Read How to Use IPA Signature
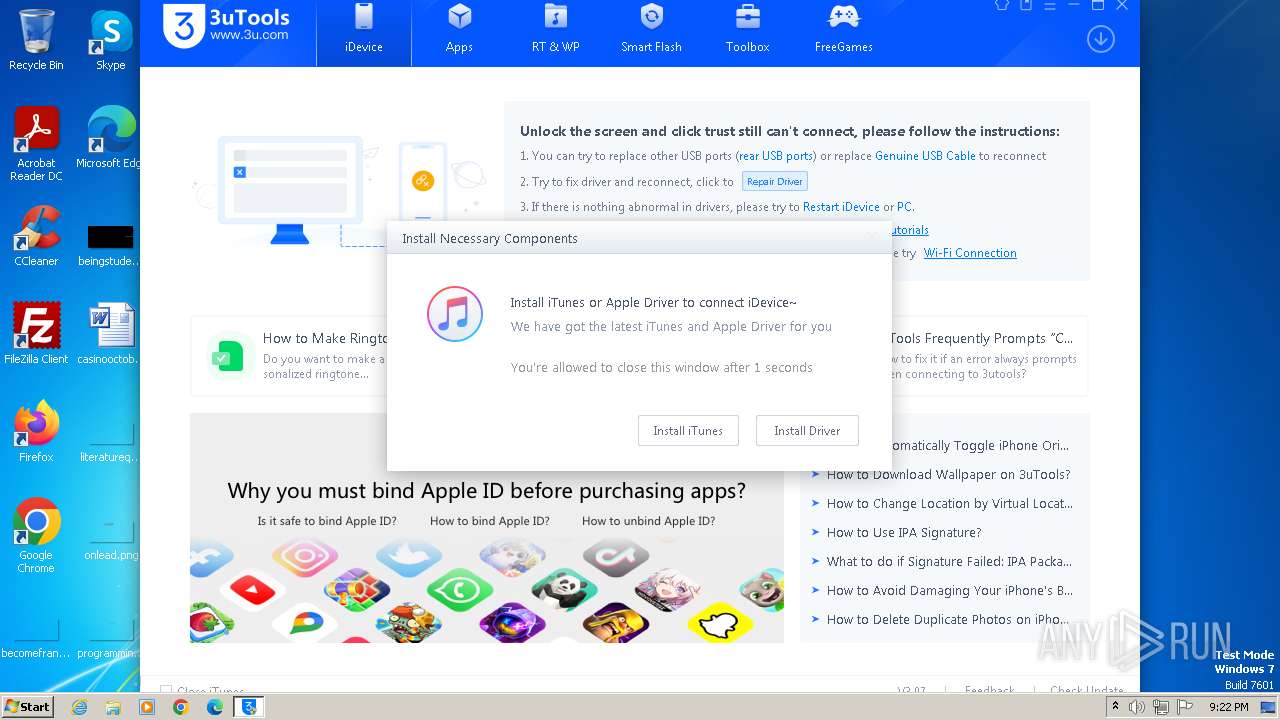 pyautogui.click(x=904, y=533)
